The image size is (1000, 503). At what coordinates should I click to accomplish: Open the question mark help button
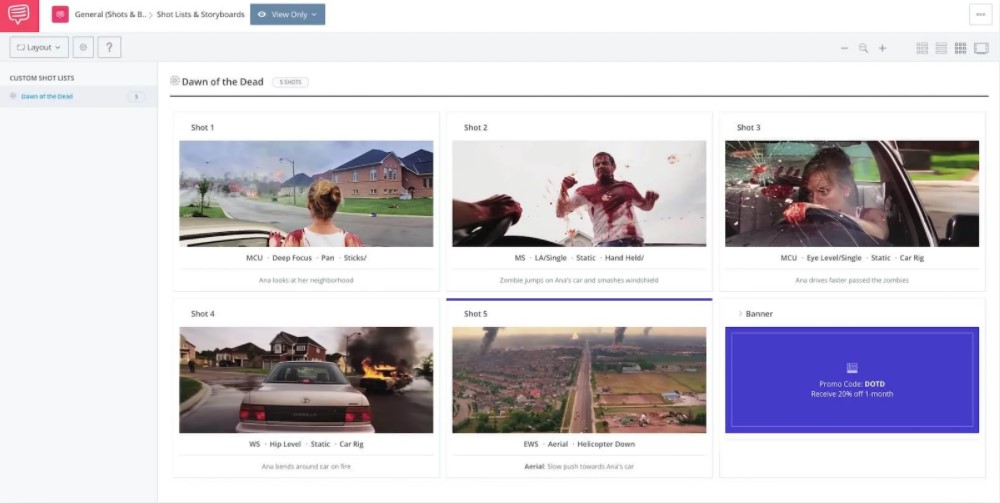pos(109,47)
